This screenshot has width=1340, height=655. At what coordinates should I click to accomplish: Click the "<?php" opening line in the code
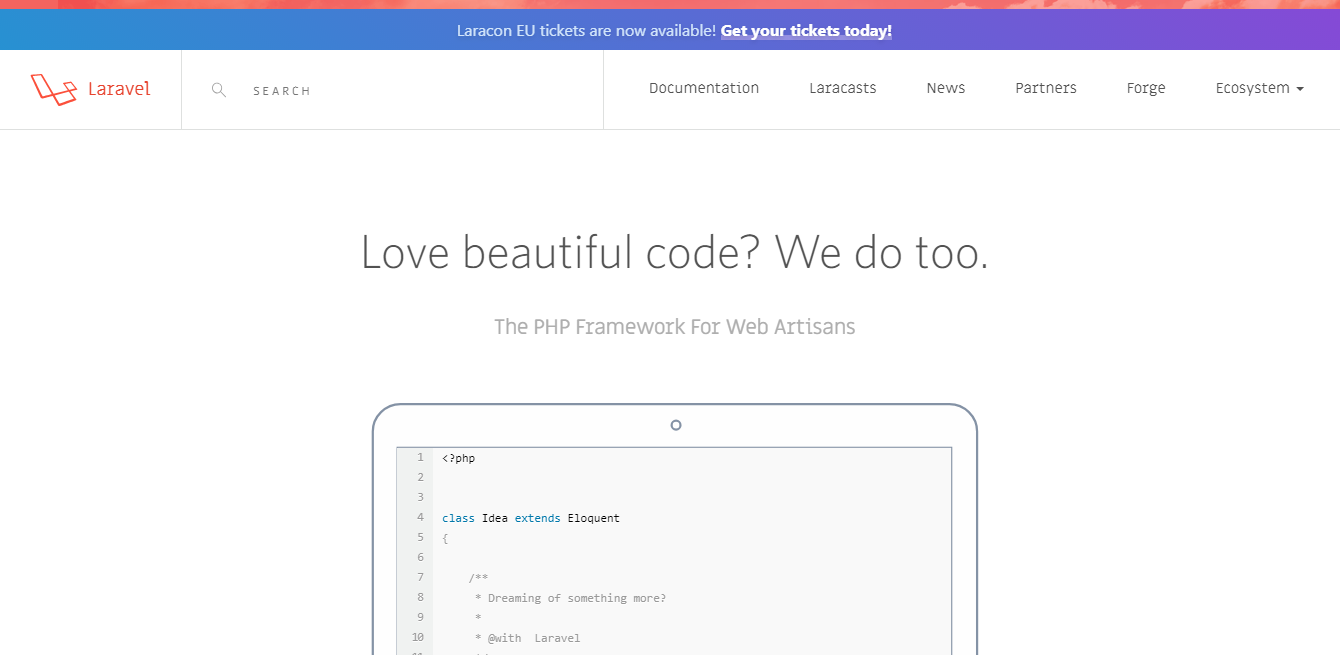coord(459,458)
